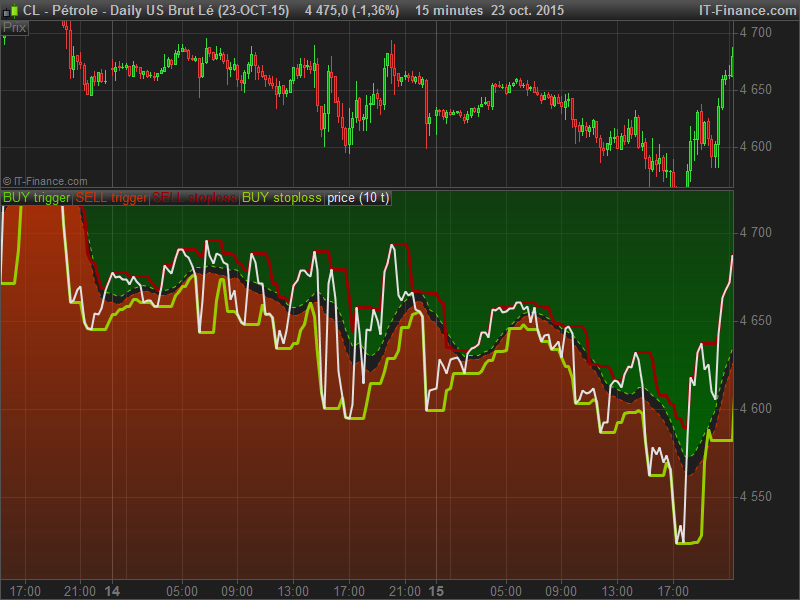Viewport: 800px width, 600px height.
Task: Click the candlestick icon beside CL title
Action: coord(10,11)
